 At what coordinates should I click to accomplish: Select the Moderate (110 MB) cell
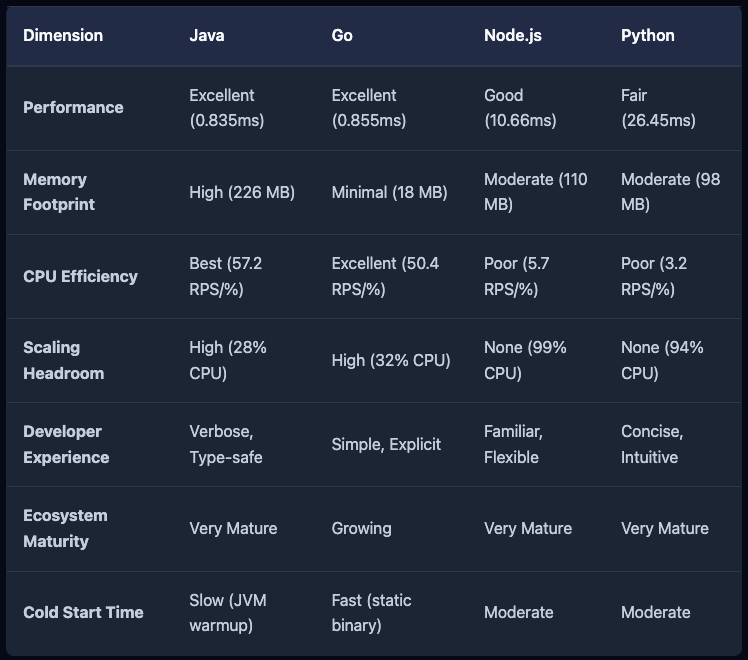click(536, 192)
